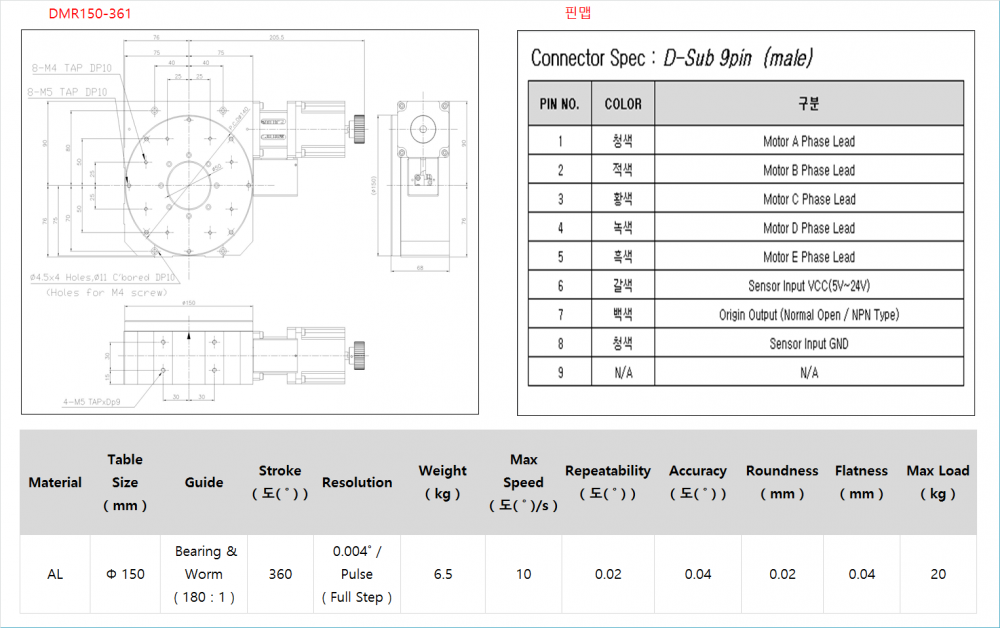Select the Origin Output row description
The height and width of the screenshot is (628, 1000).
[x=808, y=315]
